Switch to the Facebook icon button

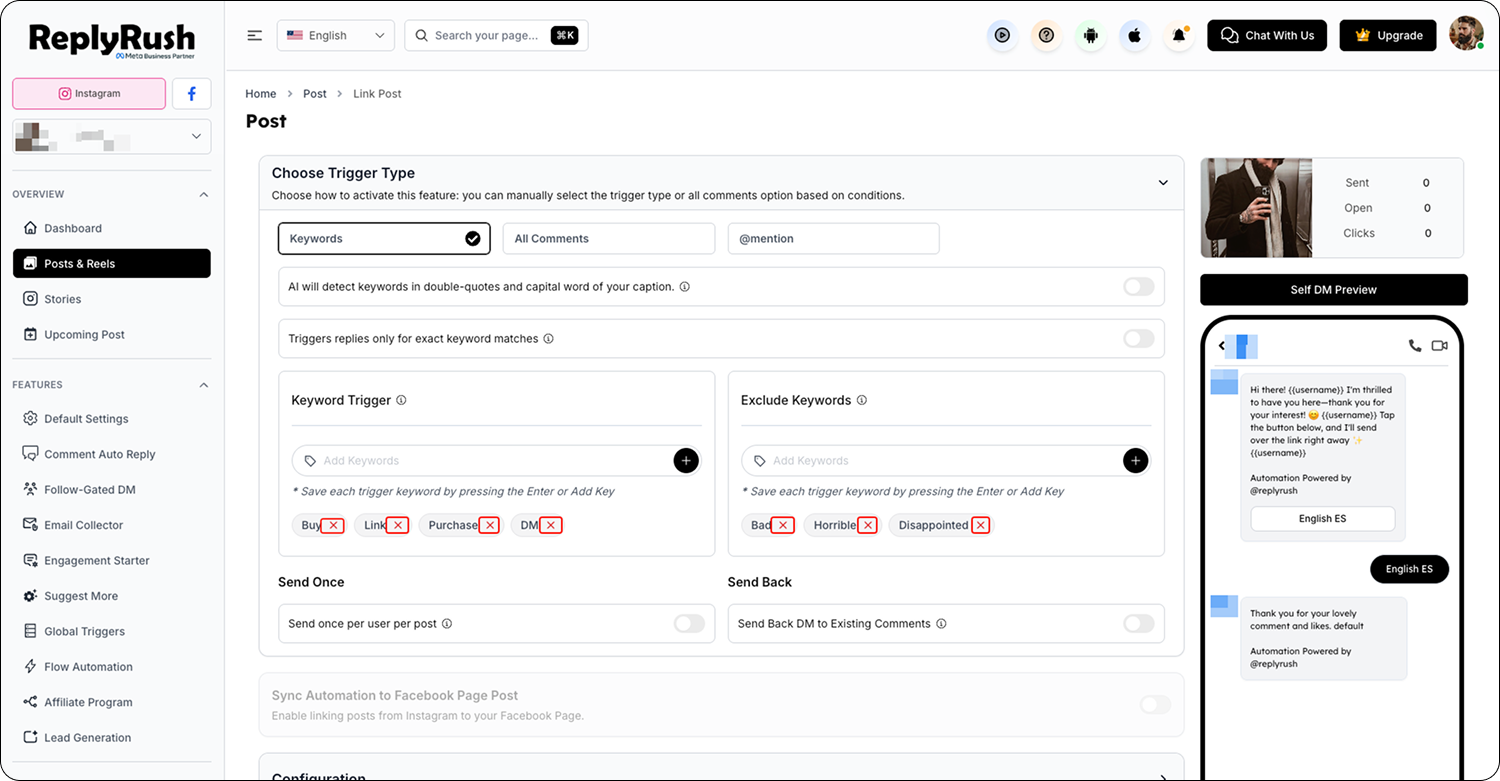[x=191, y=94]
